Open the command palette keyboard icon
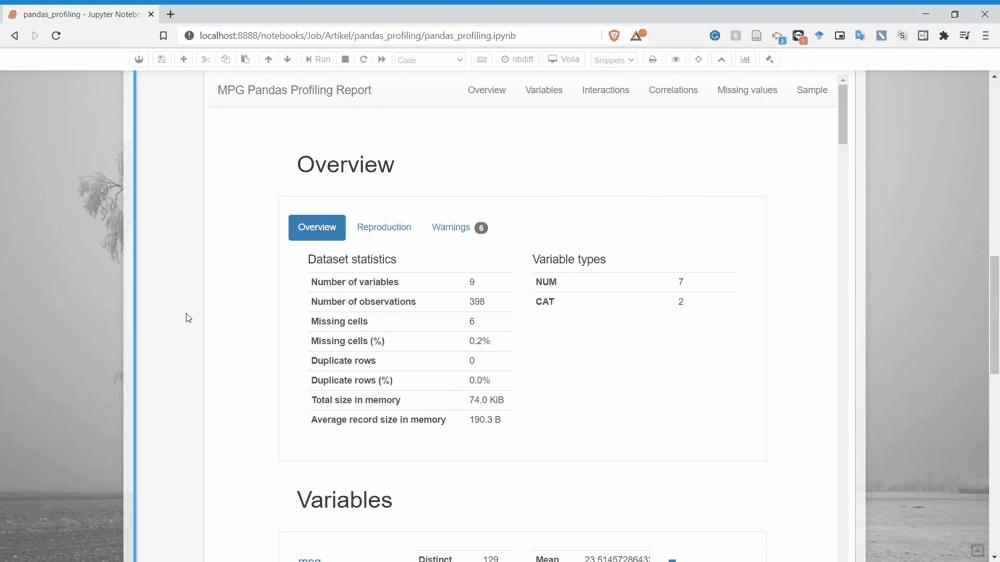 pyautogui.click(x=482, y=59)
